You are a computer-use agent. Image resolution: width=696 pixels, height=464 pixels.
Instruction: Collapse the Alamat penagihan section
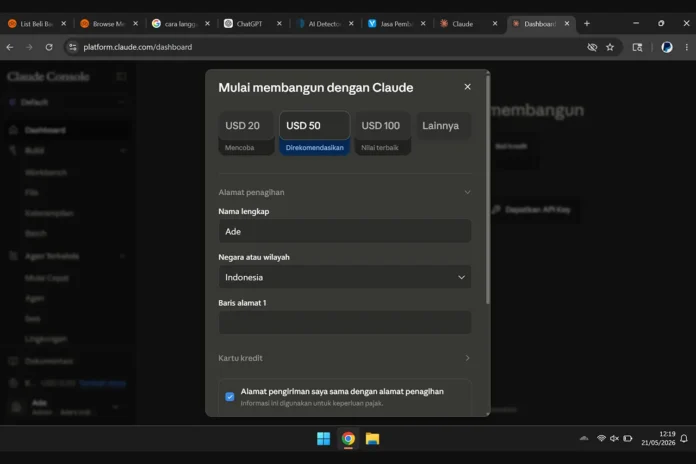[344, 192]
